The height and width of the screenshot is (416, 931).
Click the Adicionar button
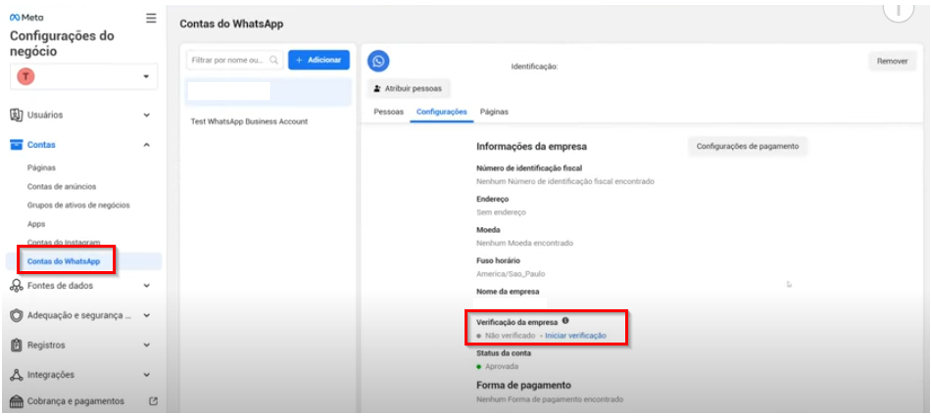point(319,60)
